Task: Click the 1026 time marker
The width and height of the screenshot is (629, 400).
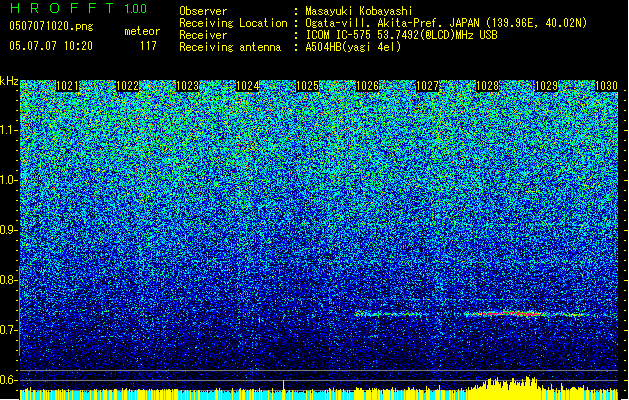Action: 367,86
